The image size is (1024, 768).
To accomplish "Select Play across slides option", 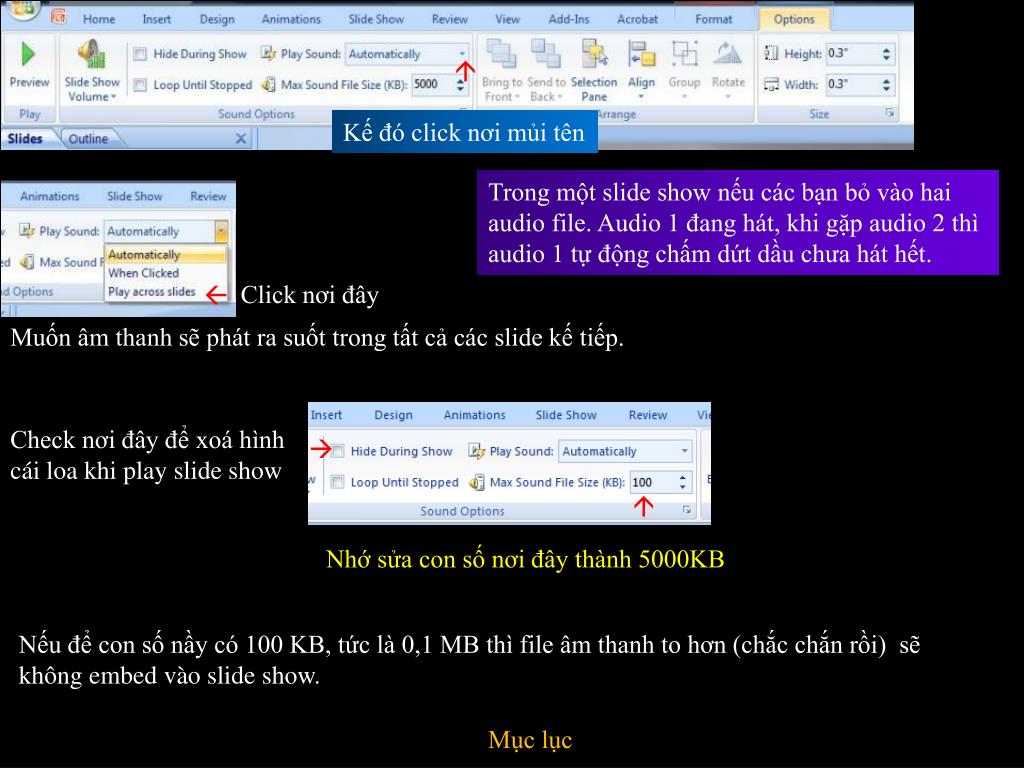I will click(x=152, y=292).
